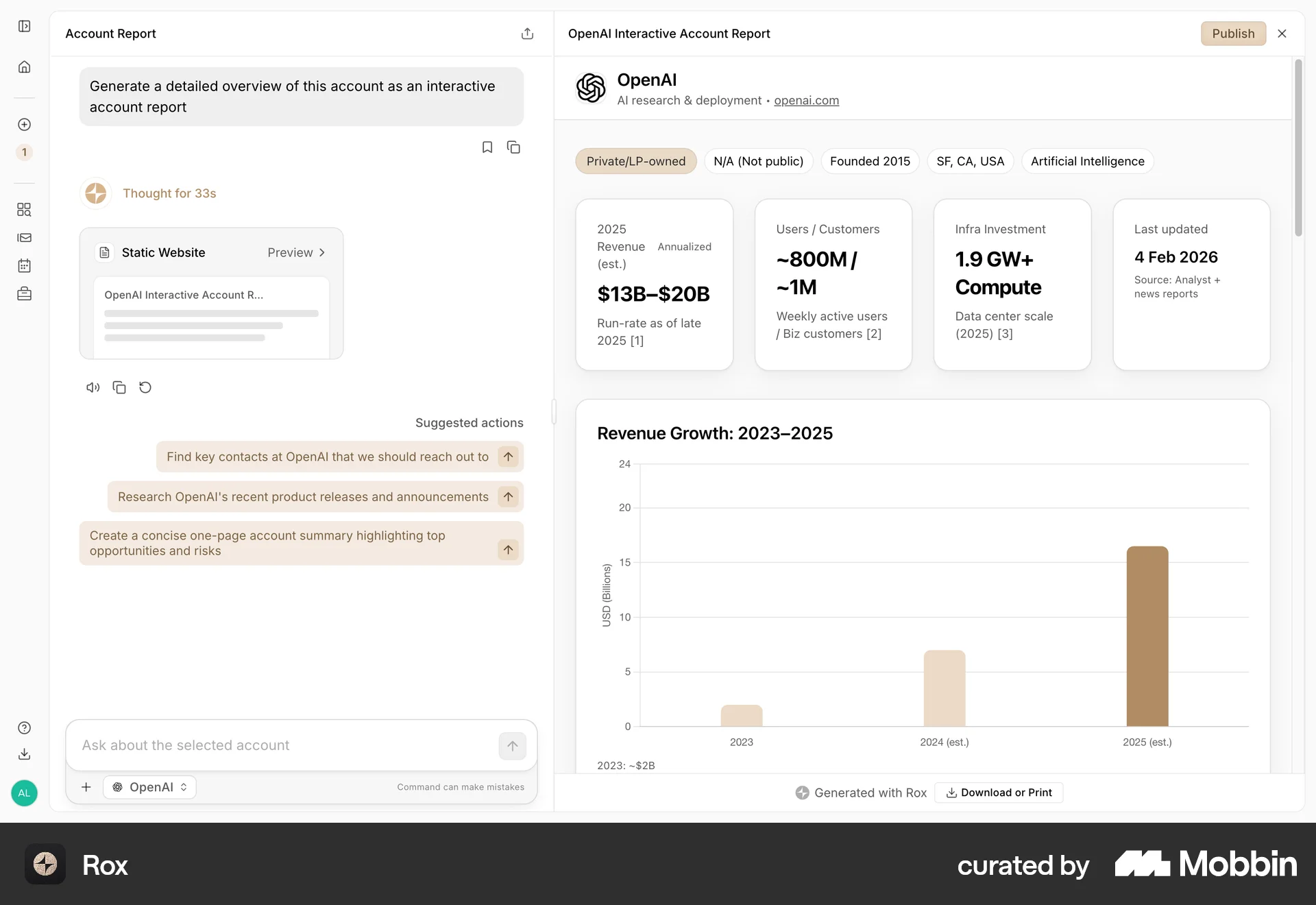Toggle the Private/LP-owned tag

pos(635,161)
